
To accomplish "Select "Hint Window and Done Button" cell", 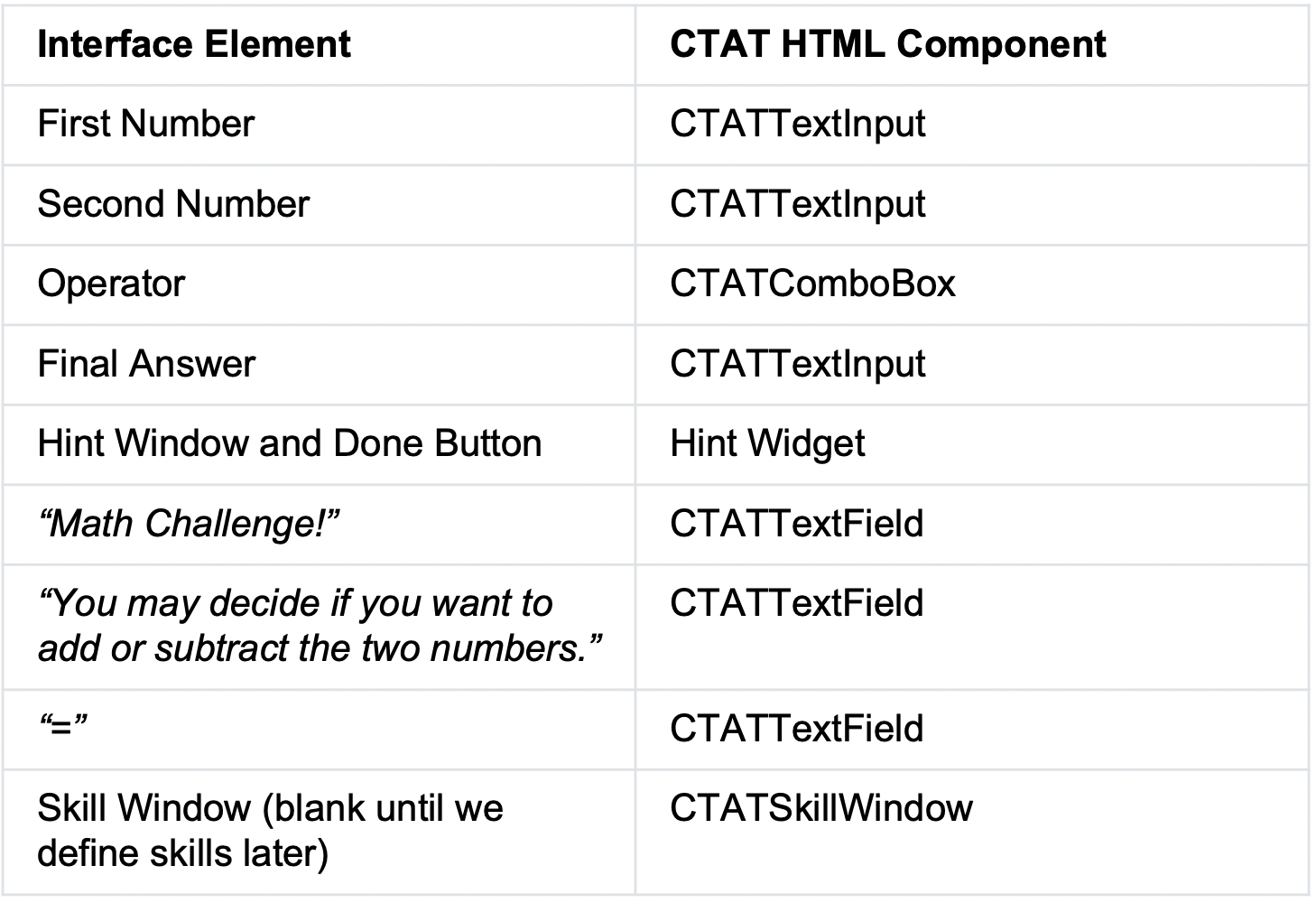I will (290, 443).
